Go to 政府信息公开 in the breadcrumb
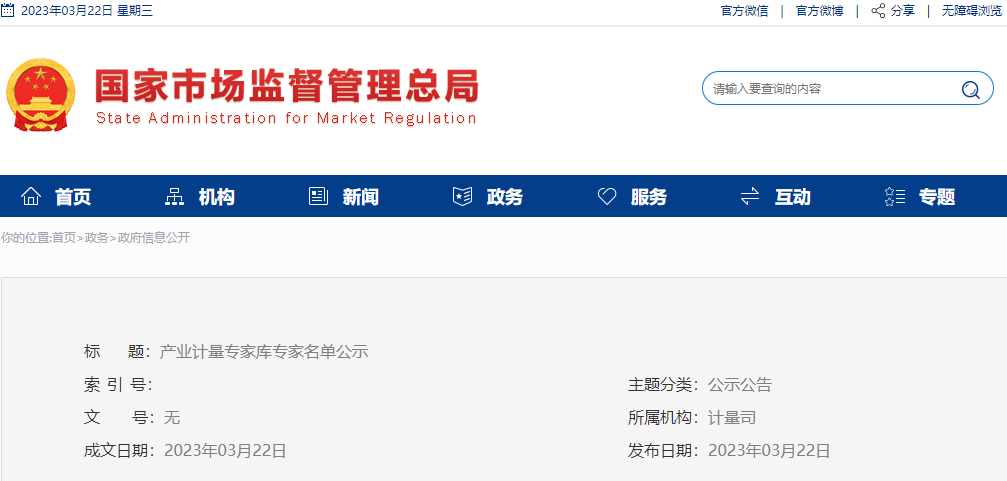Screen dimensions: 1007x481 click(x=153, y=238)
